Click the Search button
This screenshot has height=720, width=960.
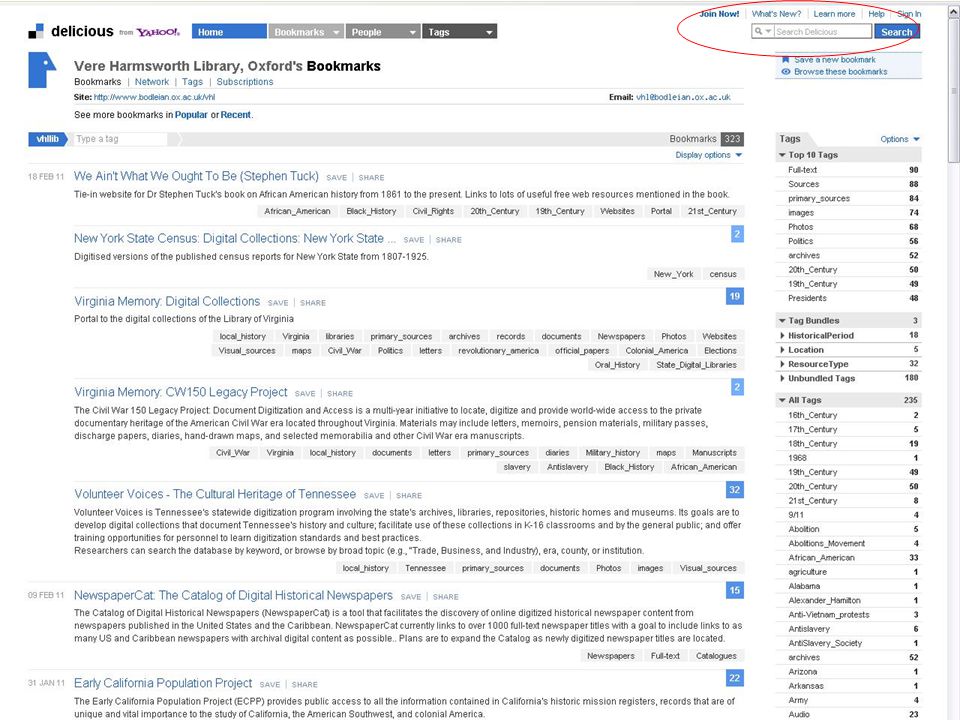click(x=896, y=32)
